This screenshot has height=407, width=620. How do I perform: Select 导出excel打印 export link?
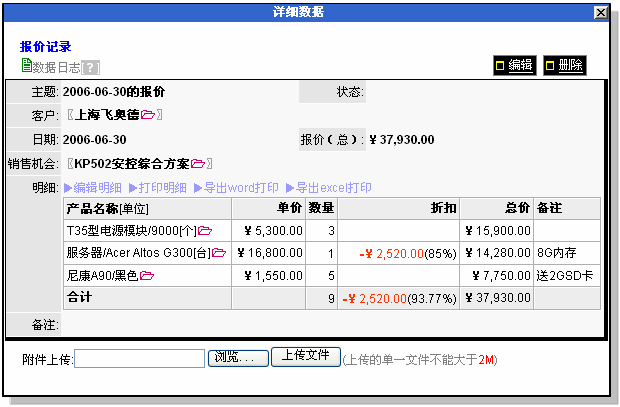click(x=329, y=188)
